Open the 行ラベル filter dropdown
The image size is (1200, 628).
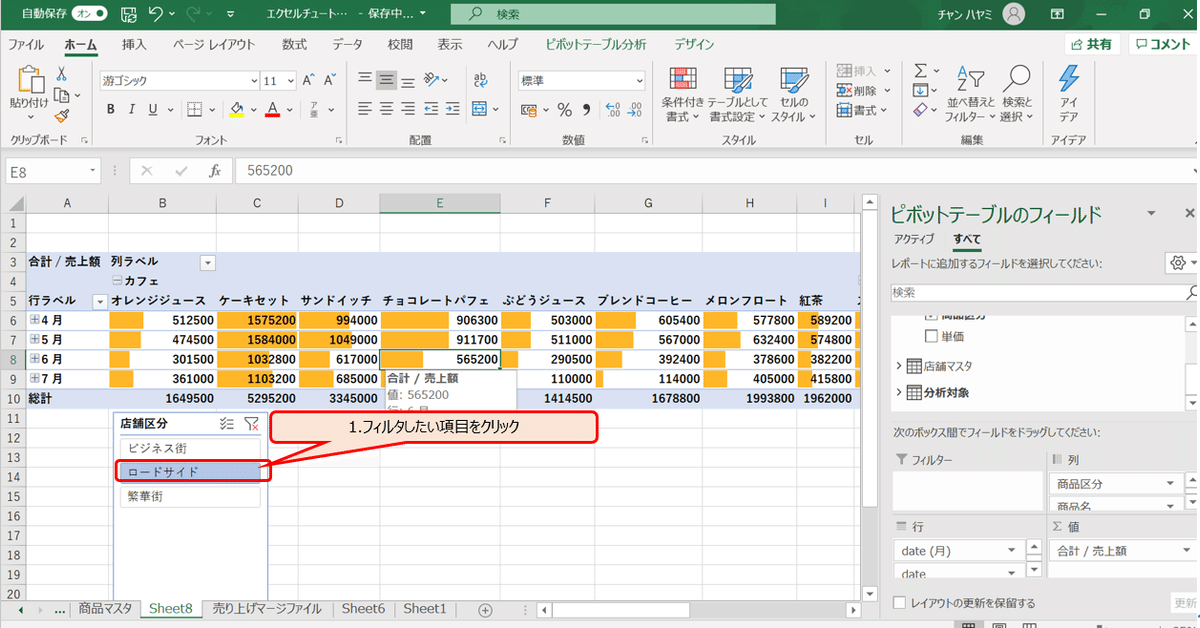(x=99, y=301)
